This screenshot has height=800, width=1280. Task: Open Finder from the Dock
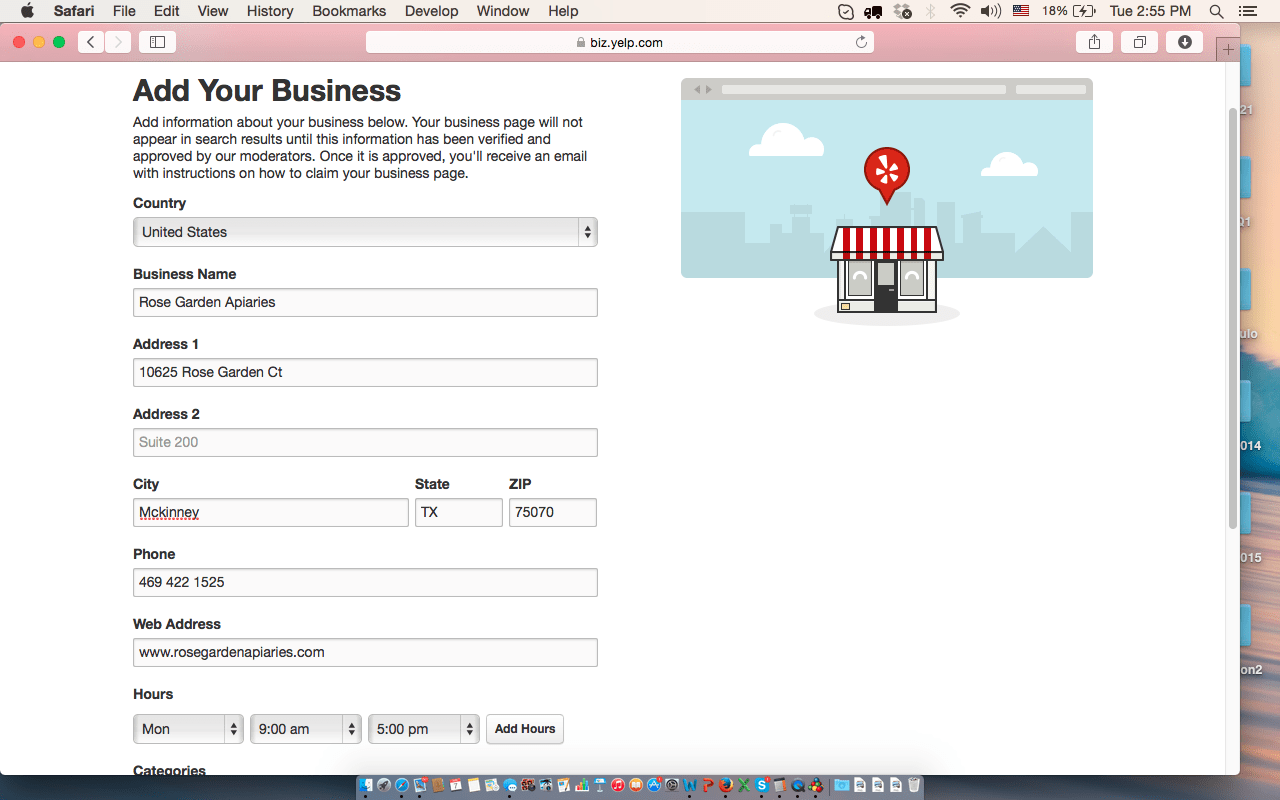click(x=367, y=786)
